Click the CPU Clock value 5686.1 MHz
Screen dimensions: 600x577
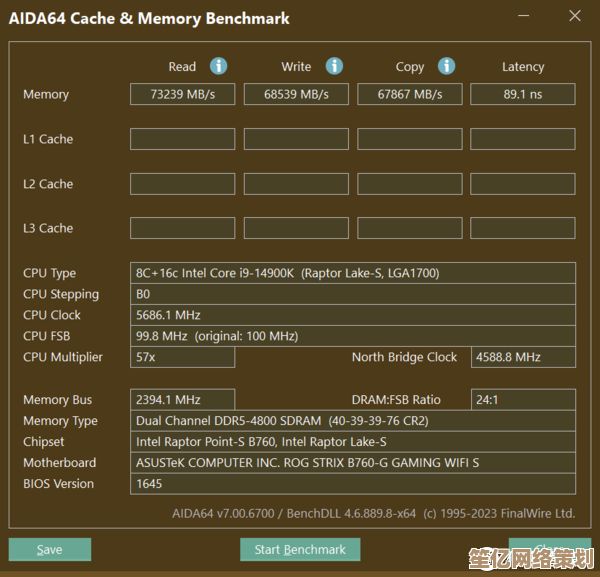[x=353, y=315]
